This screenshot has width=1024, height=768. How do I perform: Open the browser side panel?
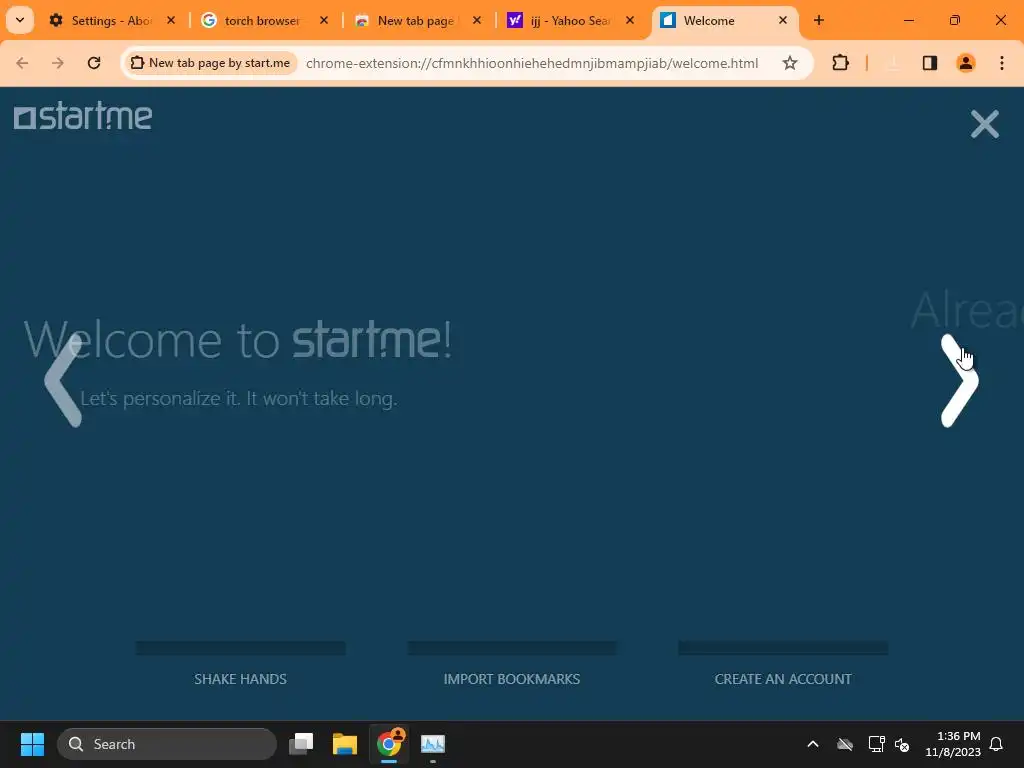(930, 63)
